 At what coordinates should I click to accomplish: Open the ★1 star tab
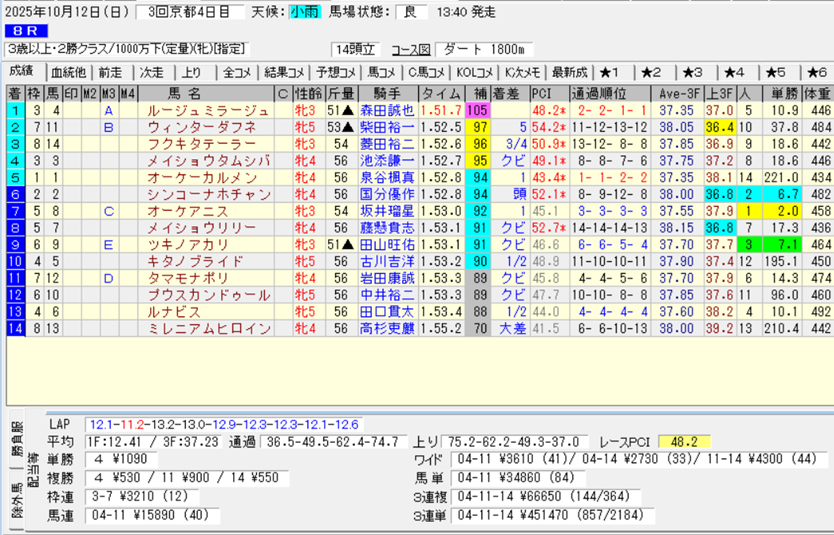coord(612,72)
